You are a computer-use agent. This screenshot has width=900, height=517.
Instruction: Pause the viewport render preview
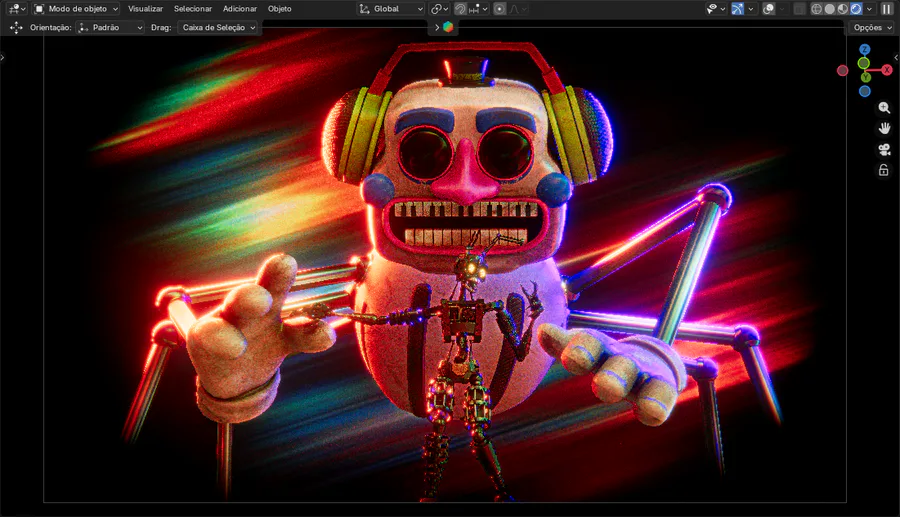click(x=887, y=9)
